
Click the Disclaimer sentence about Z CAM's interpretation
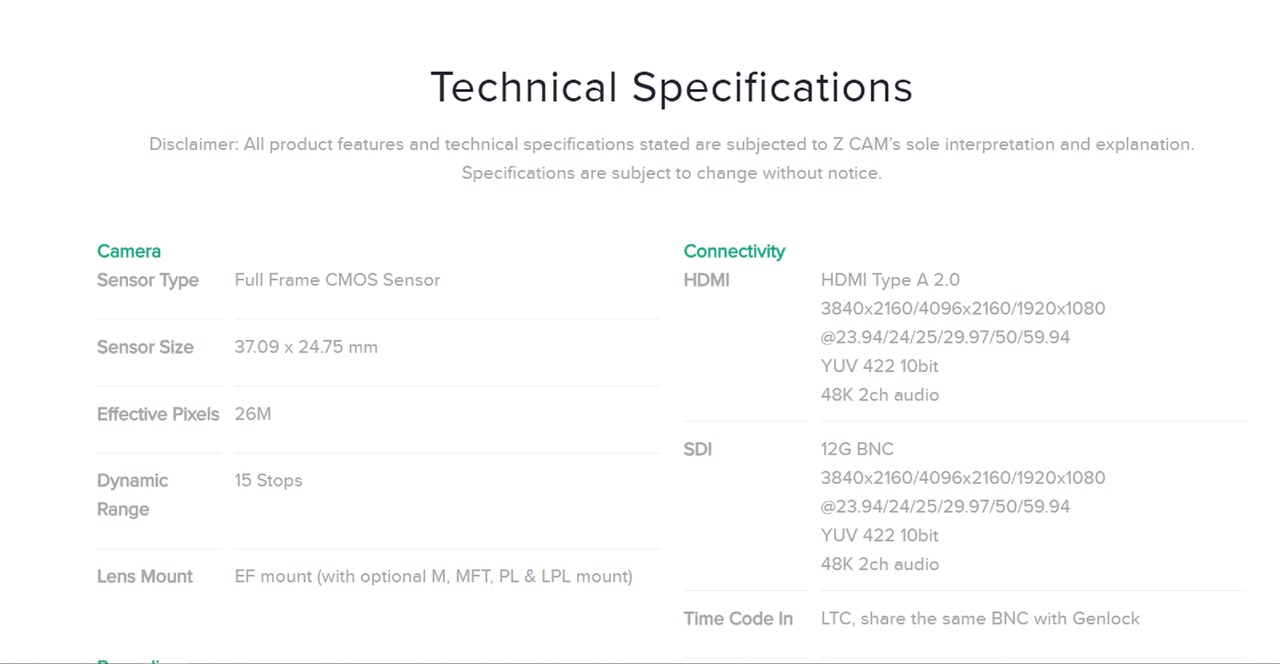(x=671, y=144)
